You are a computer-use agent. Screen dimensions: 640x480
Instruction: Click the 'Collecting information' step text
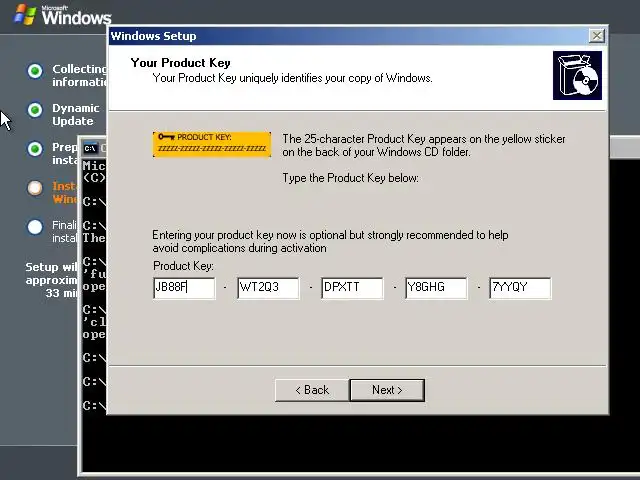tap(79, 76)
